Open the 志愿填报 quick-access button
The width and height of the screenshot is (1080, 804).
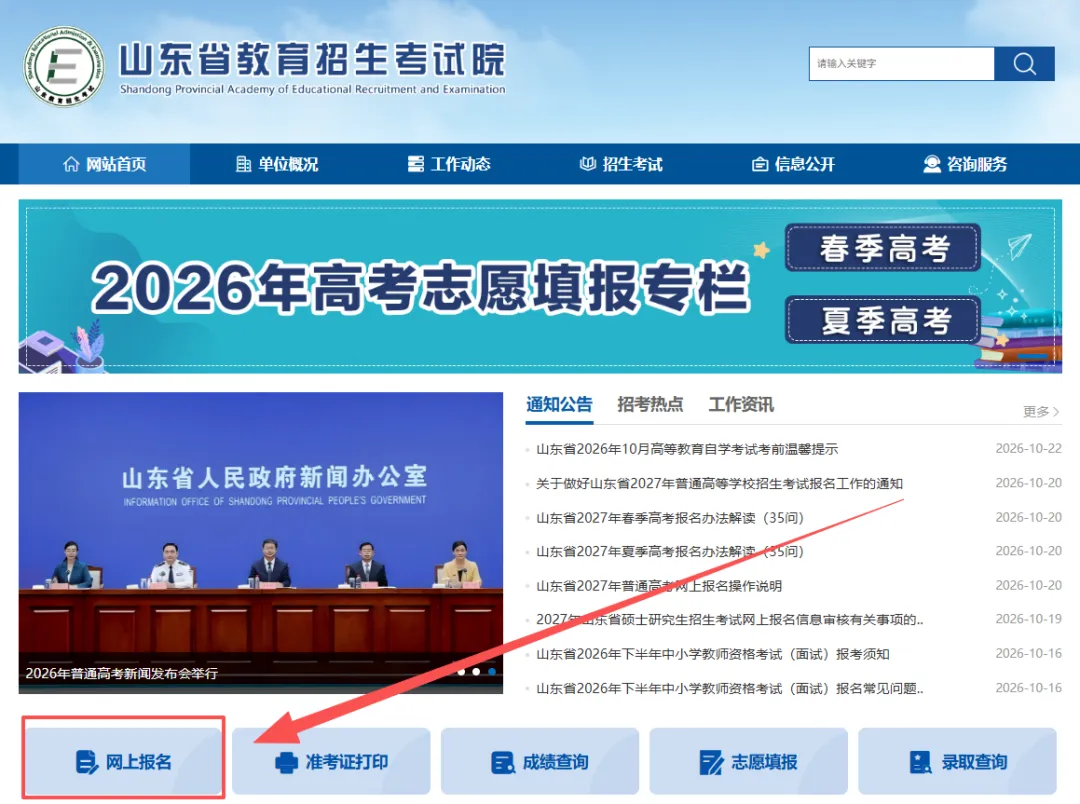tap(749, 761)
